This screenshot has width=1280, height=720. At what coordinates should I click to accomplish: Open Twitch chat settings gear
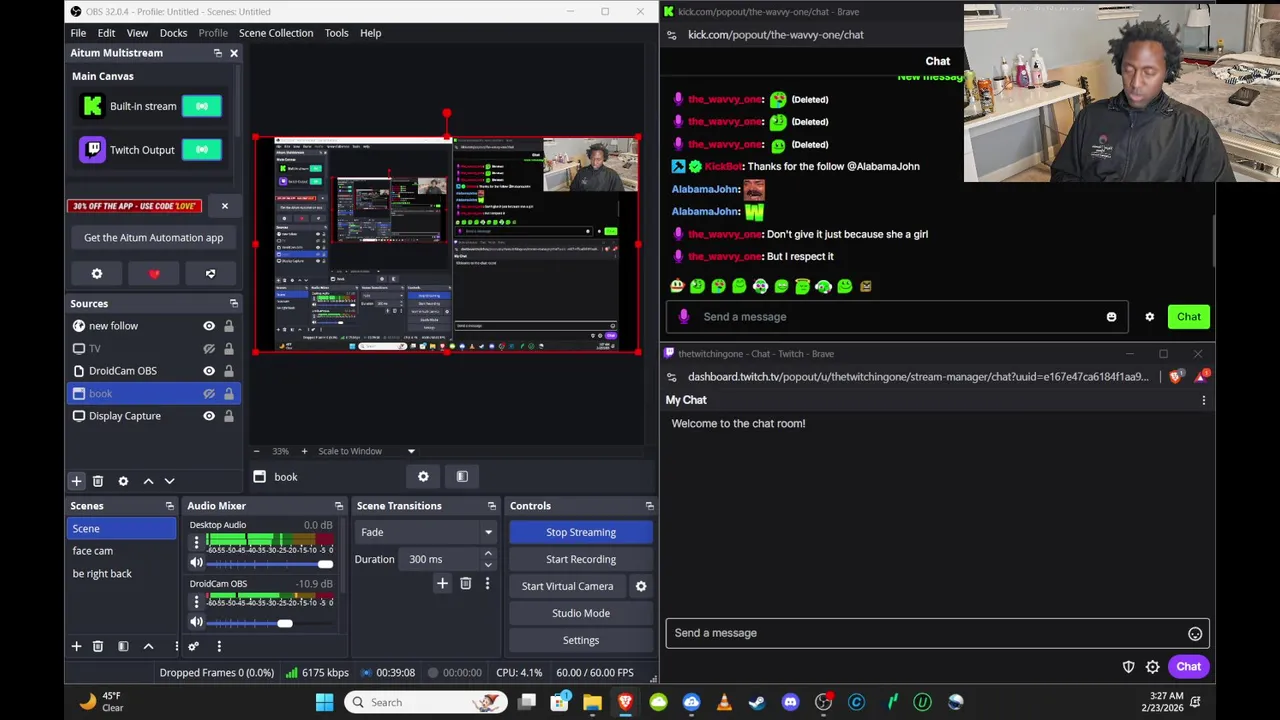[x=1153, y=667]
